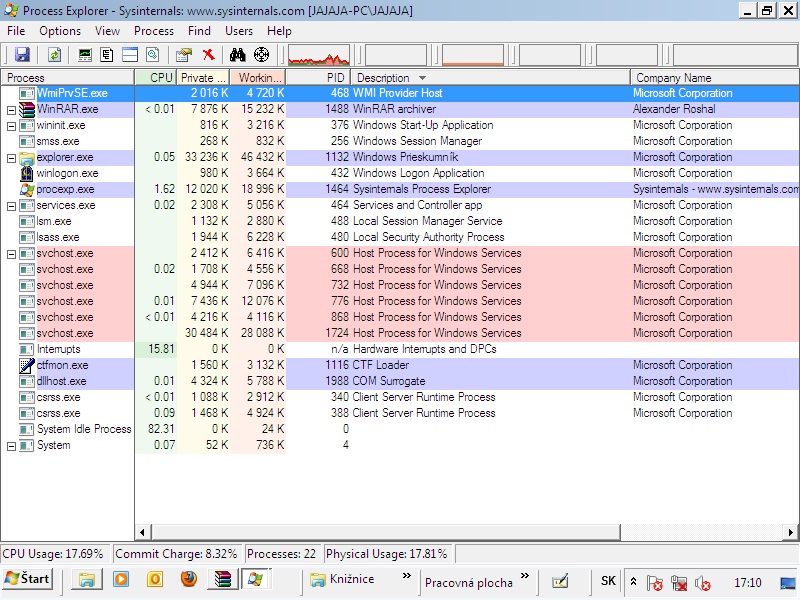
Task: Select the lsass.exe process row
Action: 400,237
